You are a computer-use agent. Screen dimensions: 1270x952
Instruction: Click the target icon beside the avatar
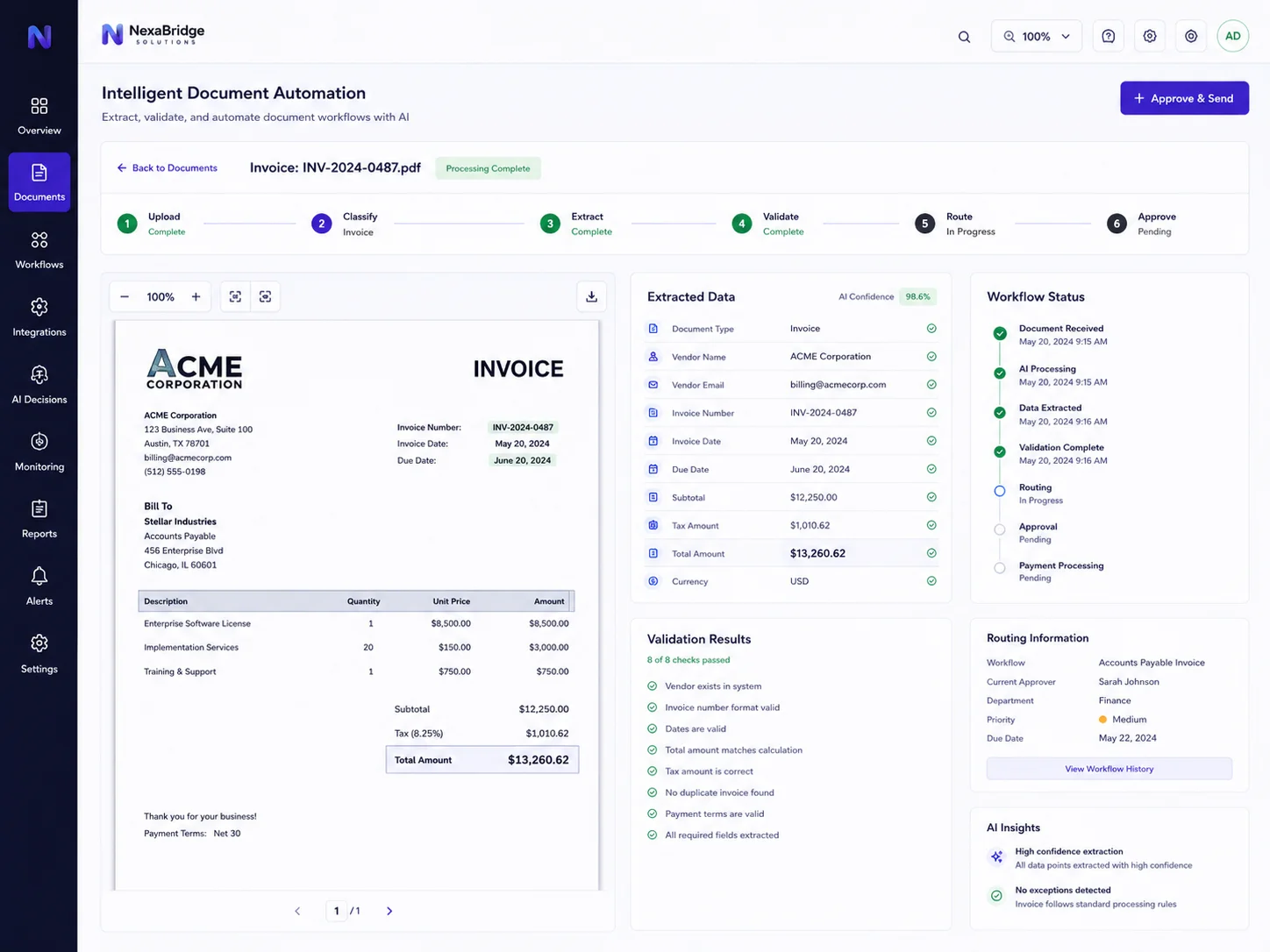[1191, 36]
